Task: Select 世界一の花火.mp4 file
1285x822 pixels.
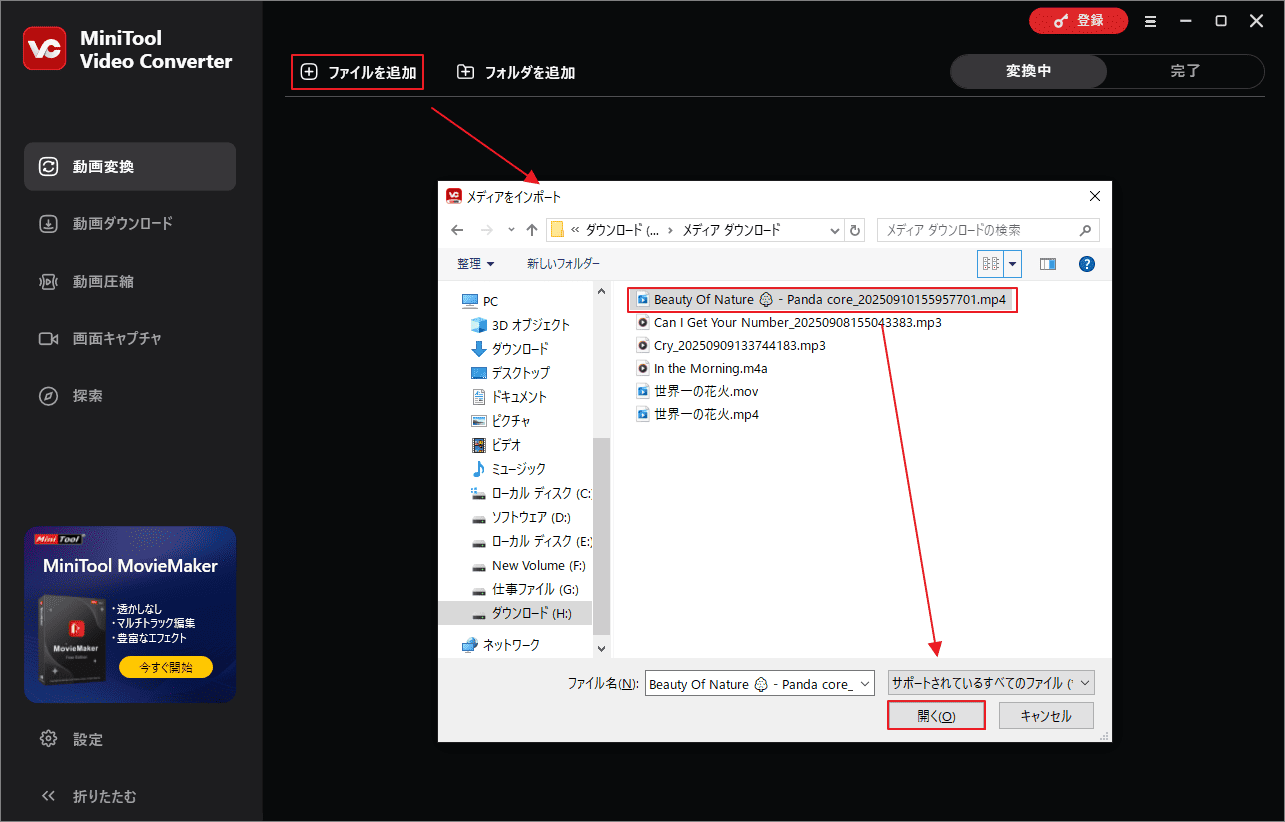Action: [x=698, y=414]
